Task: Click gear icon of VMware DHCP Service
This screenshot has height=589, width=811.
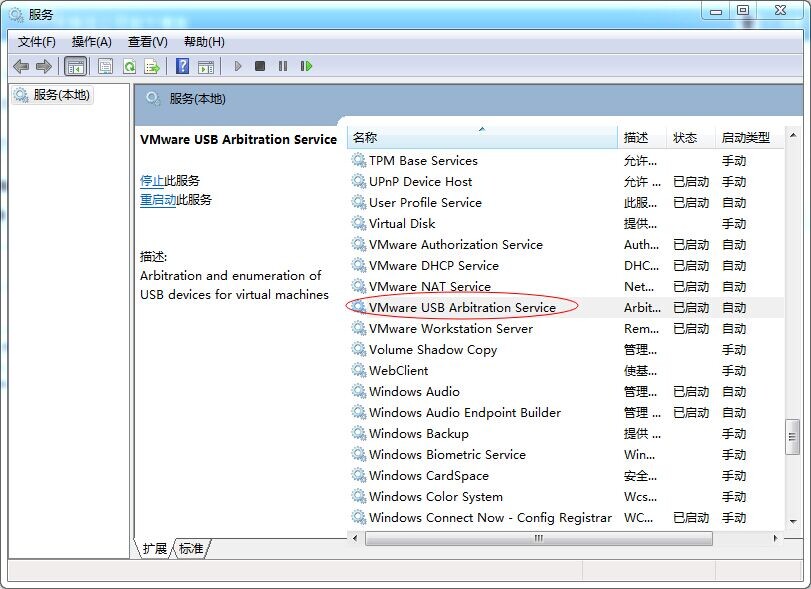Action: point(358,265)
